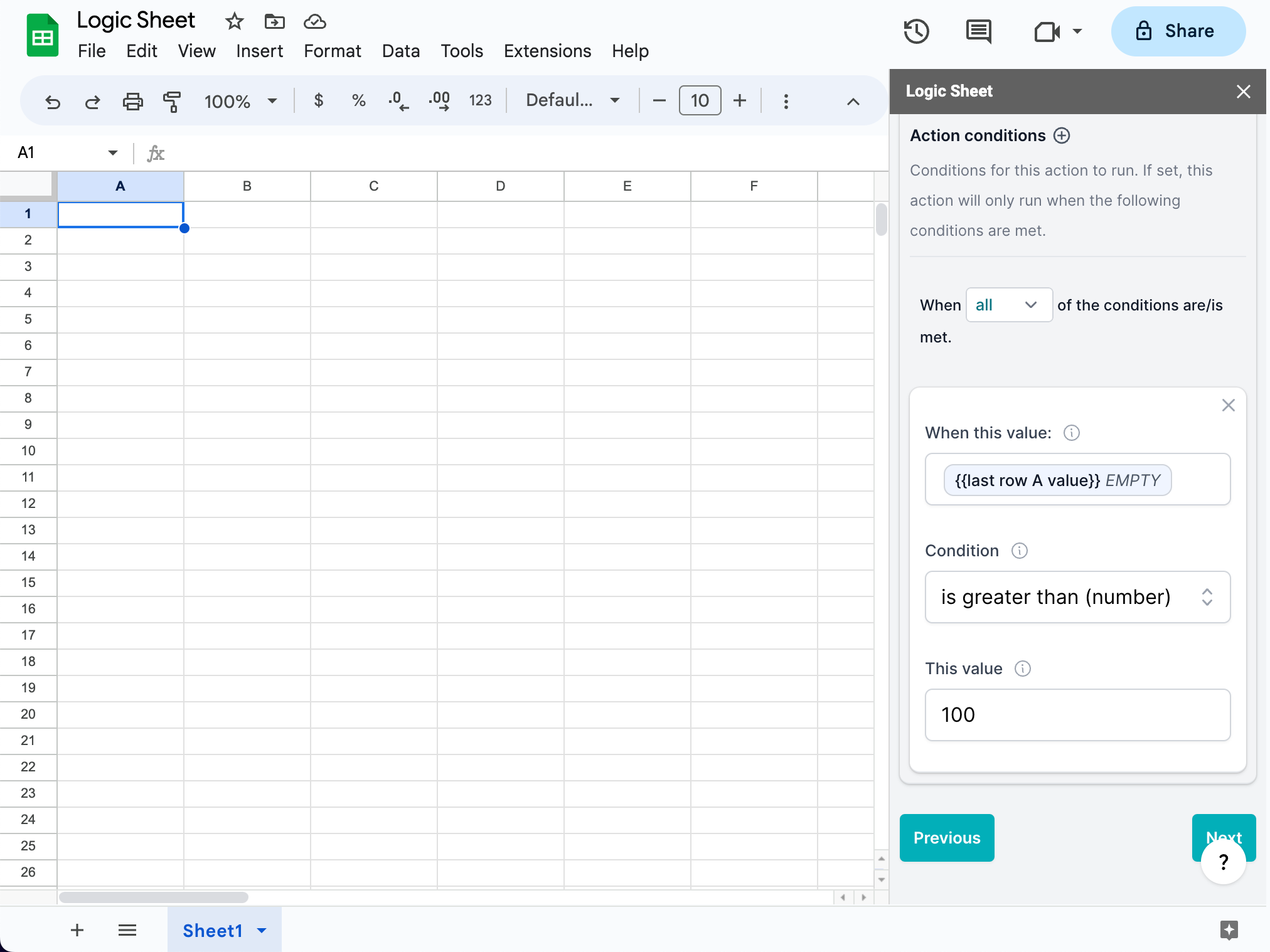Click the print icon in toolbar
1270x952 pixels.
[x=132, y=102]
